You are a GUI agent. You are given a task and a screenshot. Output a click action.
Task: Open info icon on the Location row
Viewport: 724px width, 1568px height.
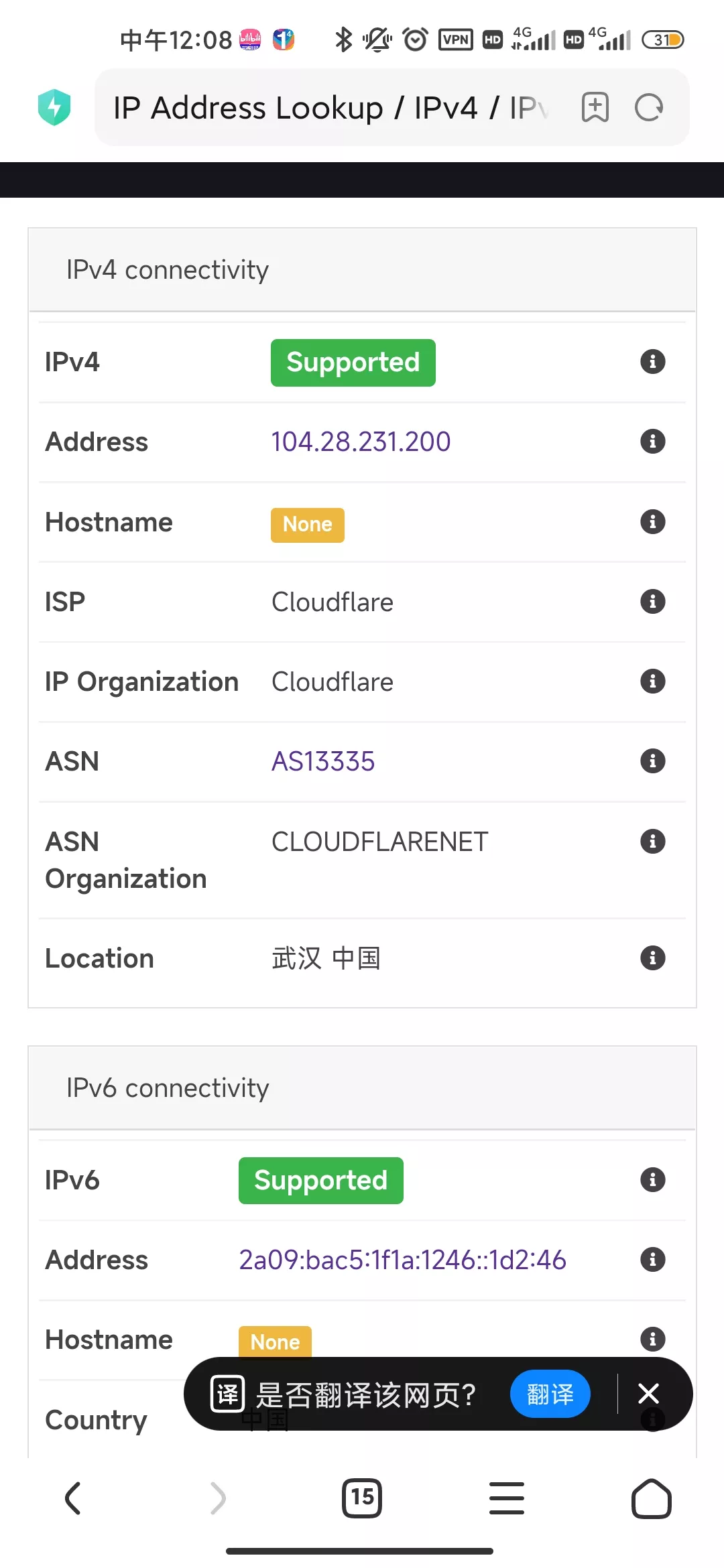(x=652, y=958)
